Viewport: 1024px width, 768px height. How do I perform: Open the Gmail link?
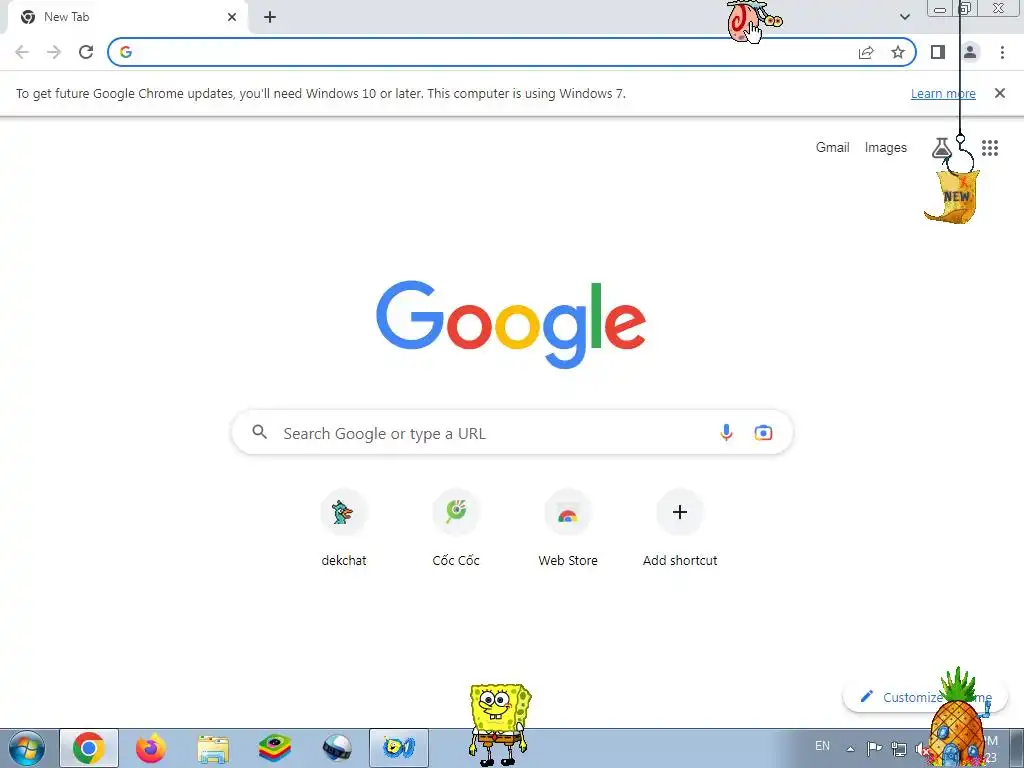pyautogui.click(x=833, y=148)
